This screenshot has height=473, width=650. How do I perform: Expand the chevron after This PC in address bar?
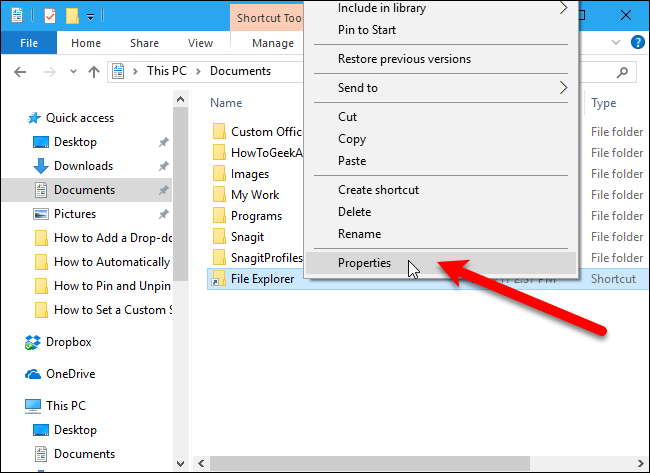[x=199, y=71]
